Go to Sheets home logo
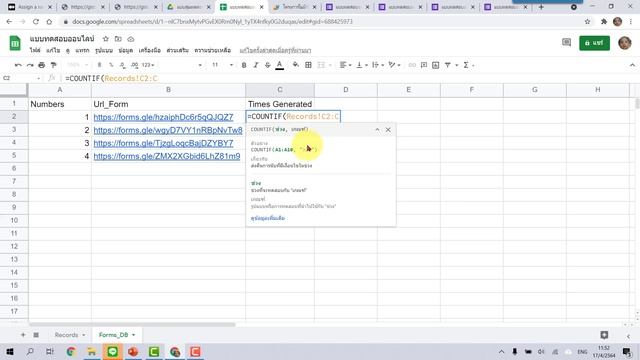Image resolution: width=640 pixels, height=360 pixels. 15,43
